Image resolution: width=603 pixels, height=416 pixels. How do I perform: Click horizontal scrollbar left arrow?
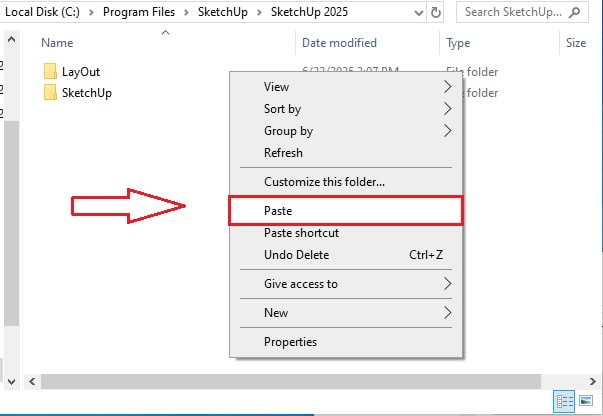tap(32, 381)
